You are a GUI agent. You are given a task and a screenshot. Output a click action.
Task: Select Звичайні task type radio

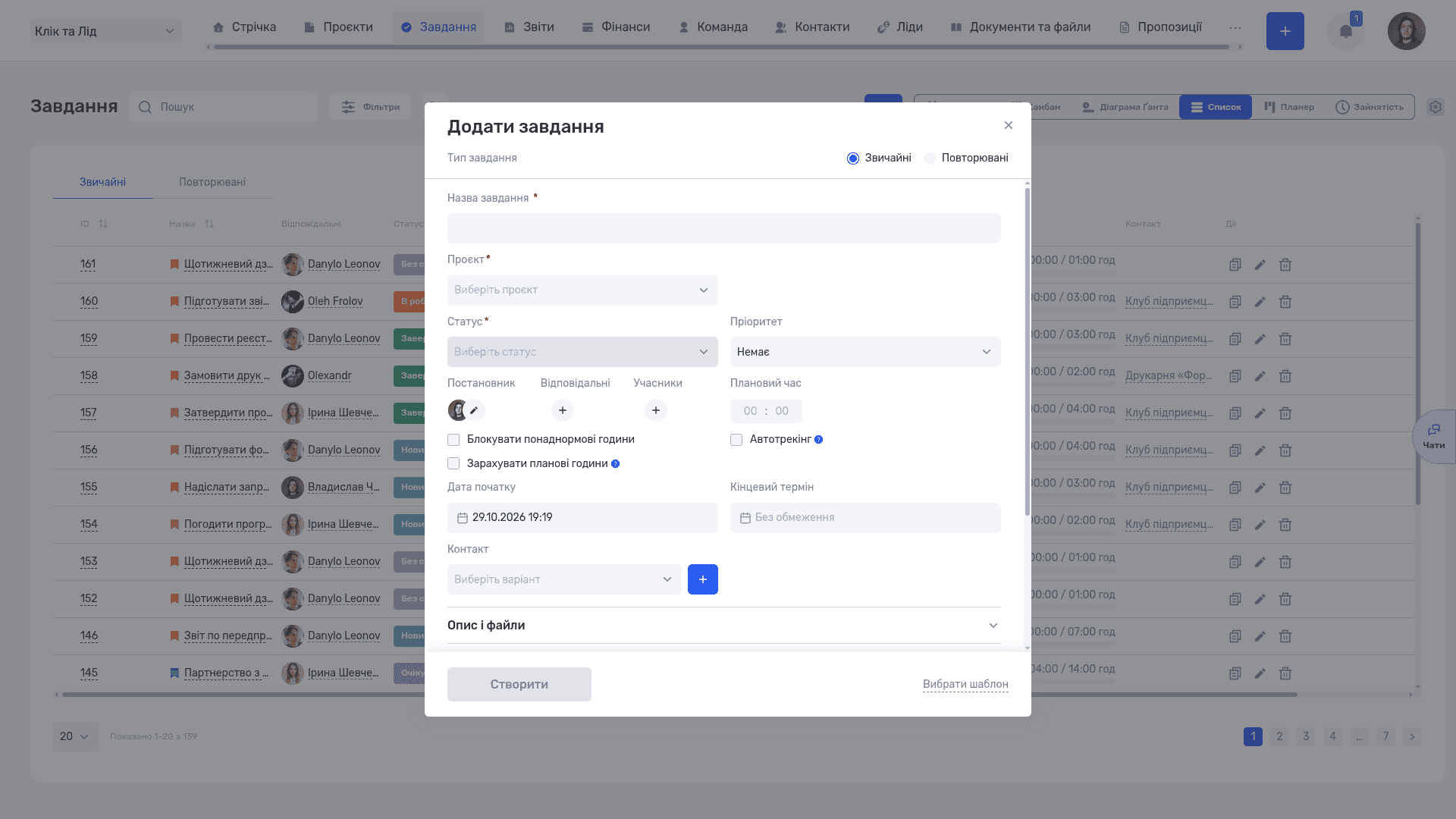[x=853, y=158]
